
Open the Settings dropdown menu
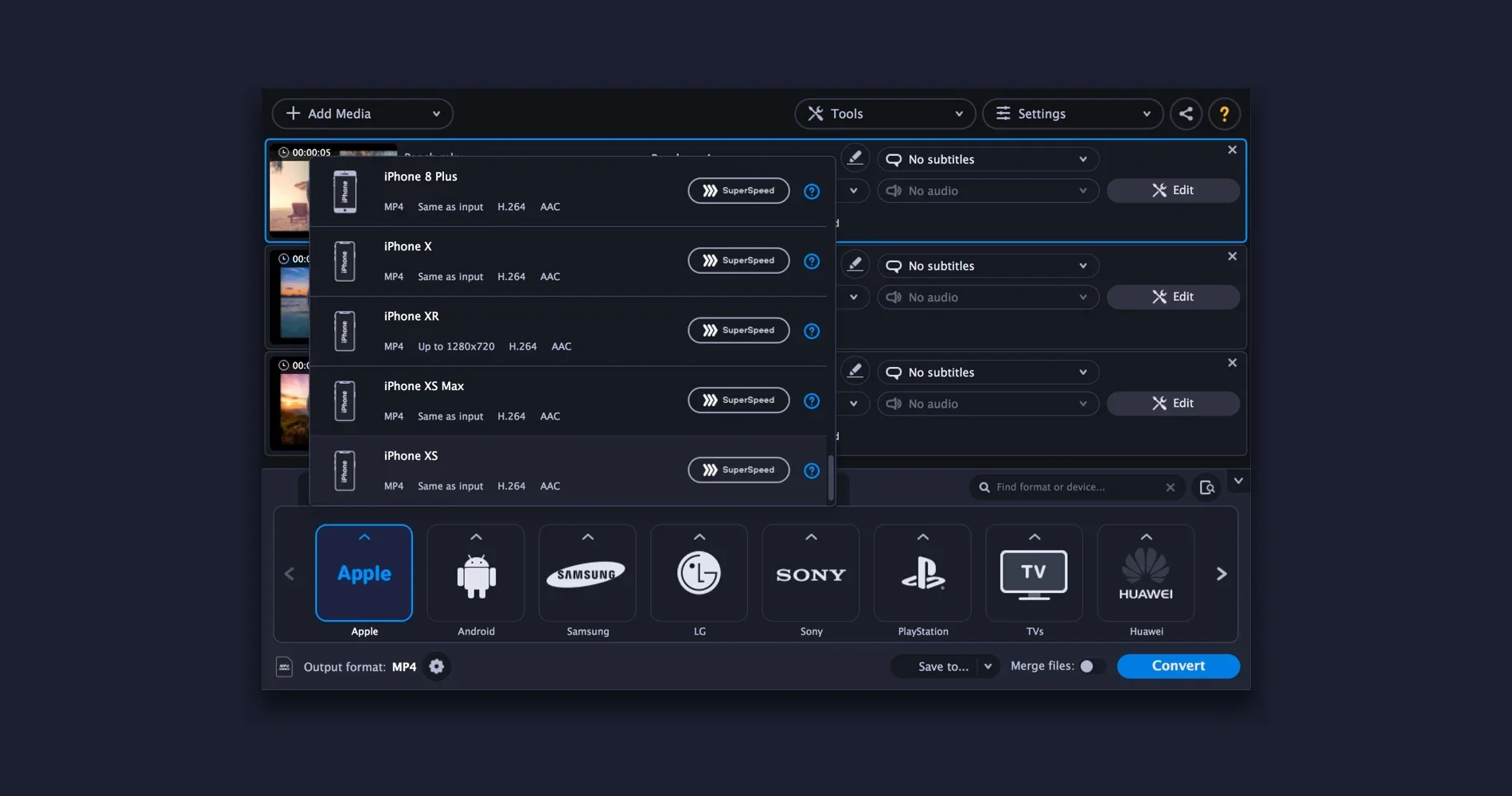pyautogui.click(x=1073, y=114)
